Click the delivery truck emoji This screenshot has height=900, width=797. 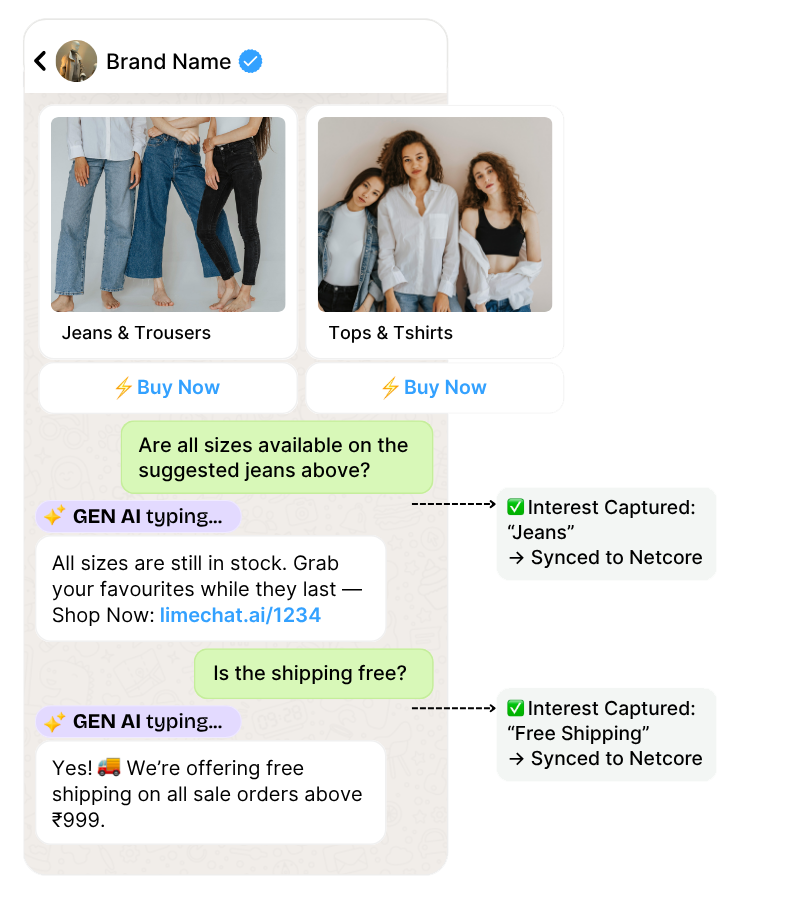tap(109, 767)
